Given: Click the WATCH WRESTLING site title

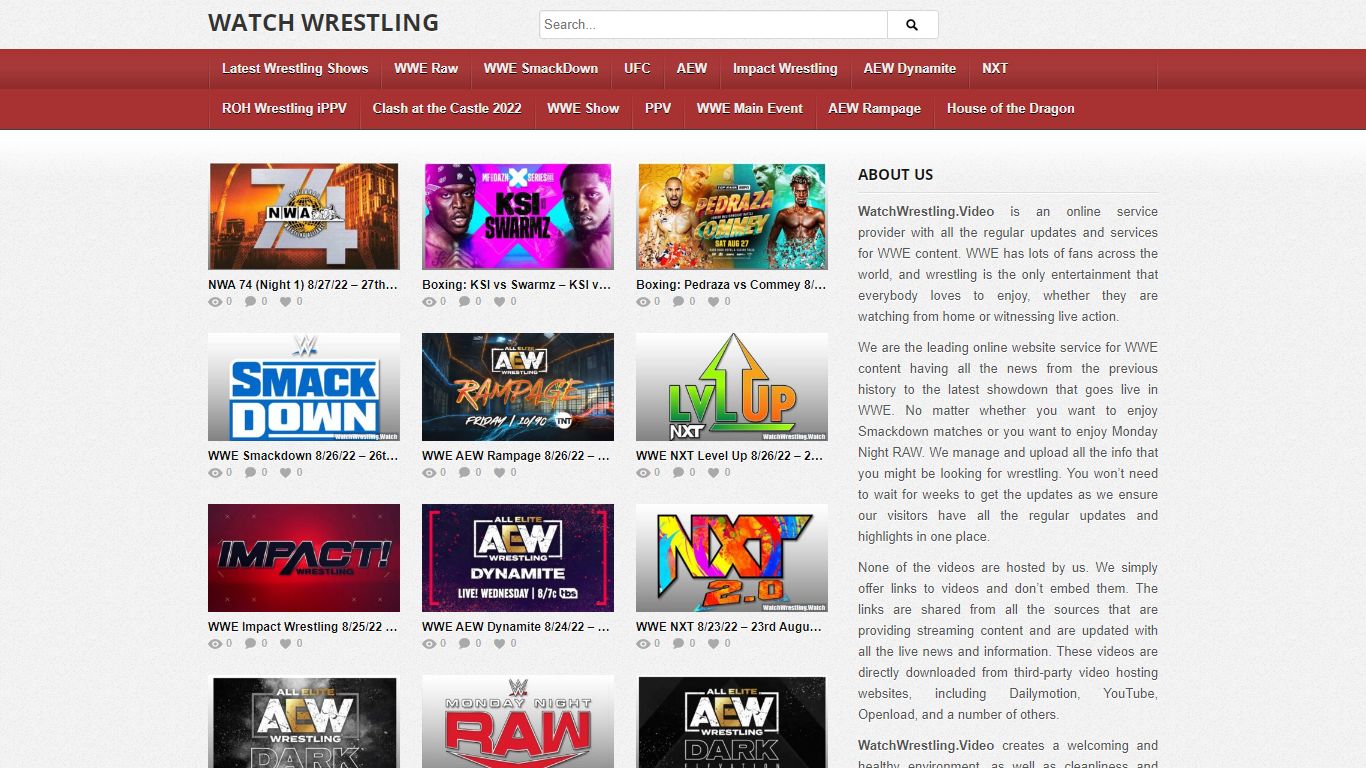Looking at the screenshot, I should coord(323,23).
